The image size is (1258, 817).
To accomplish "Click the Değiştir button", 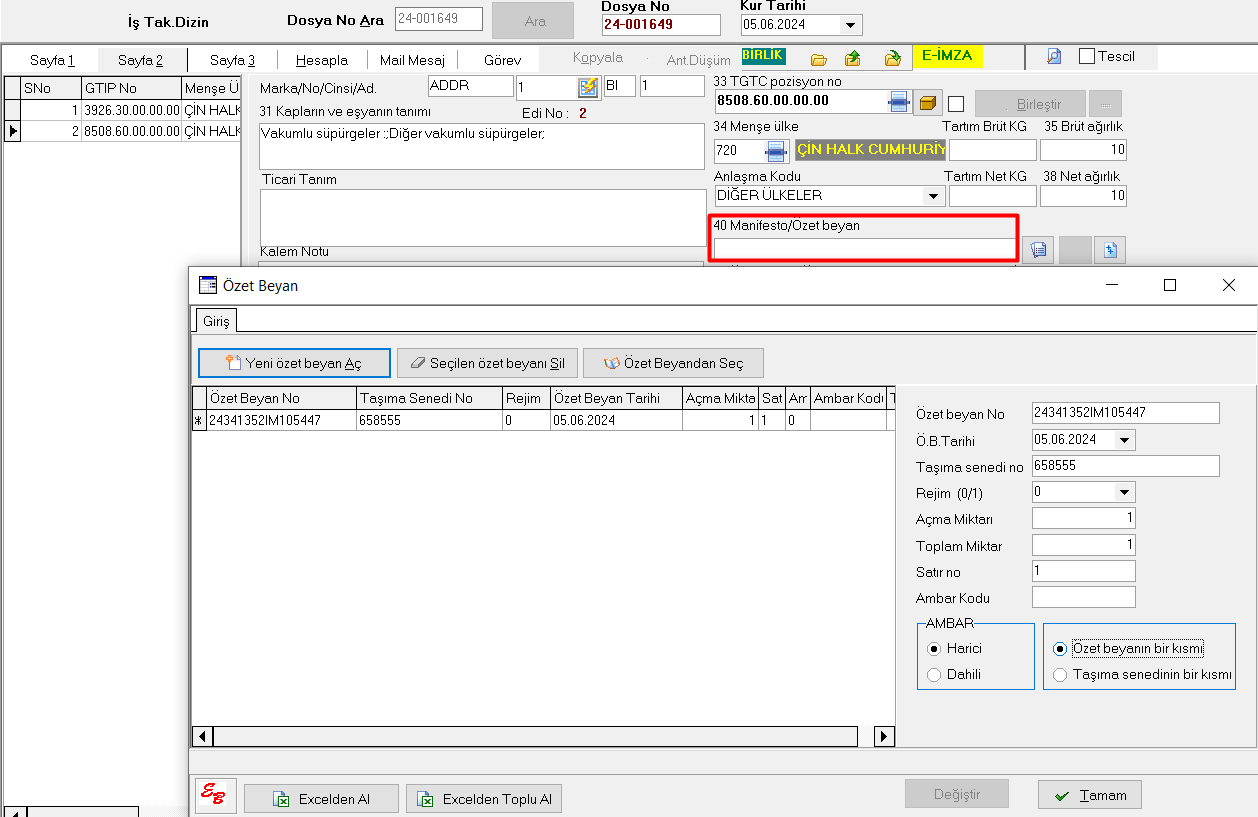I will [x=957, y=795].
